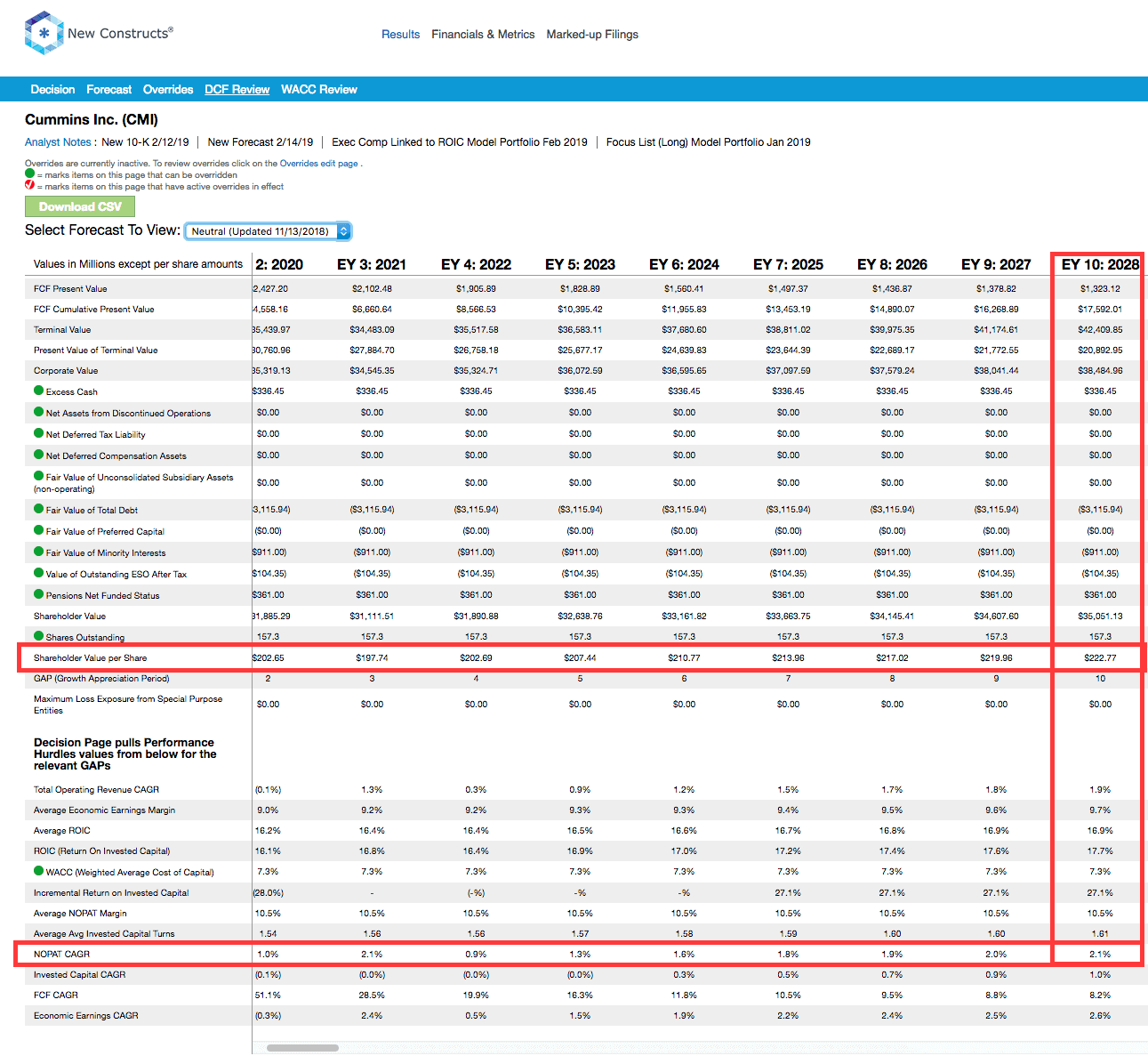The width and height of the screenshot is (1148, 1056).
Task: Click the EY 3: 2021 column header
Action: click(372, 264)
